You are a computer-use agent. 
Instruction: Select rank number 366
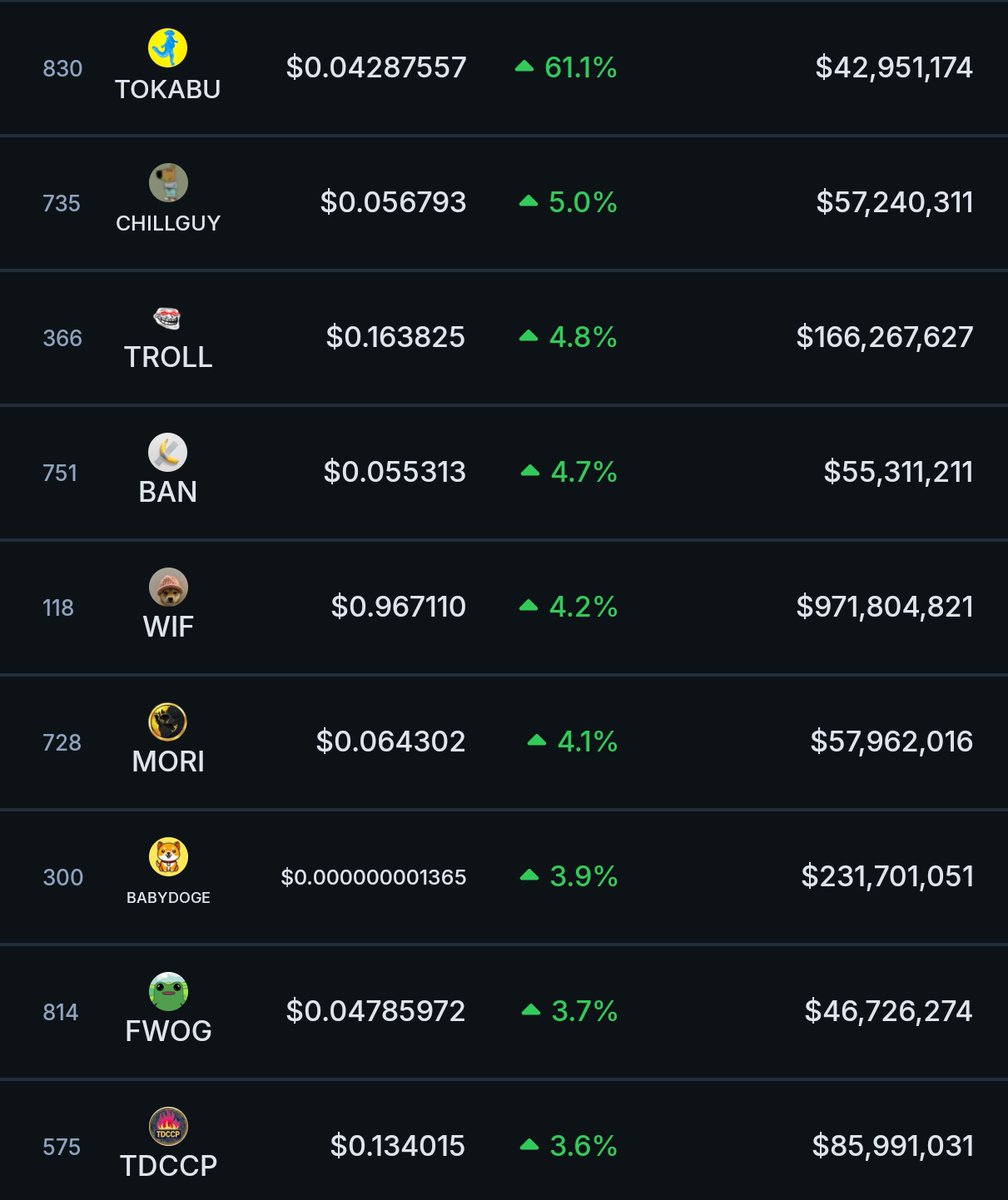(x=61, y=338)
